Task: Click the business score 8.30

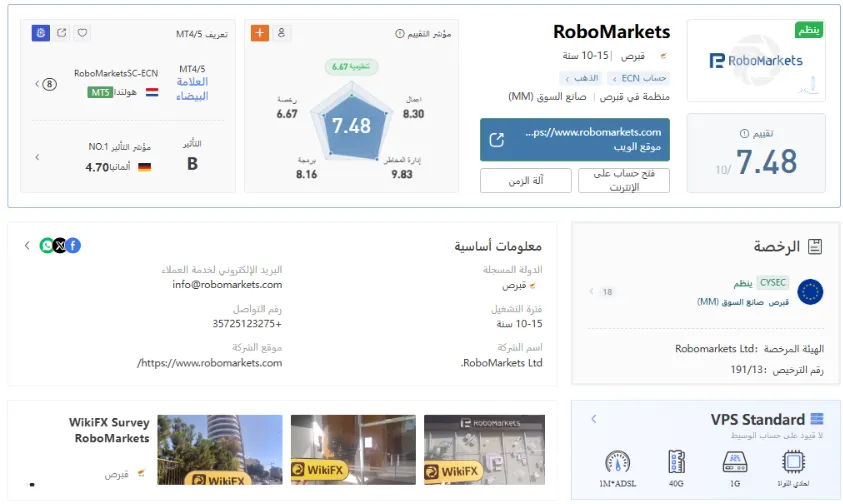Action: [413, 114]
